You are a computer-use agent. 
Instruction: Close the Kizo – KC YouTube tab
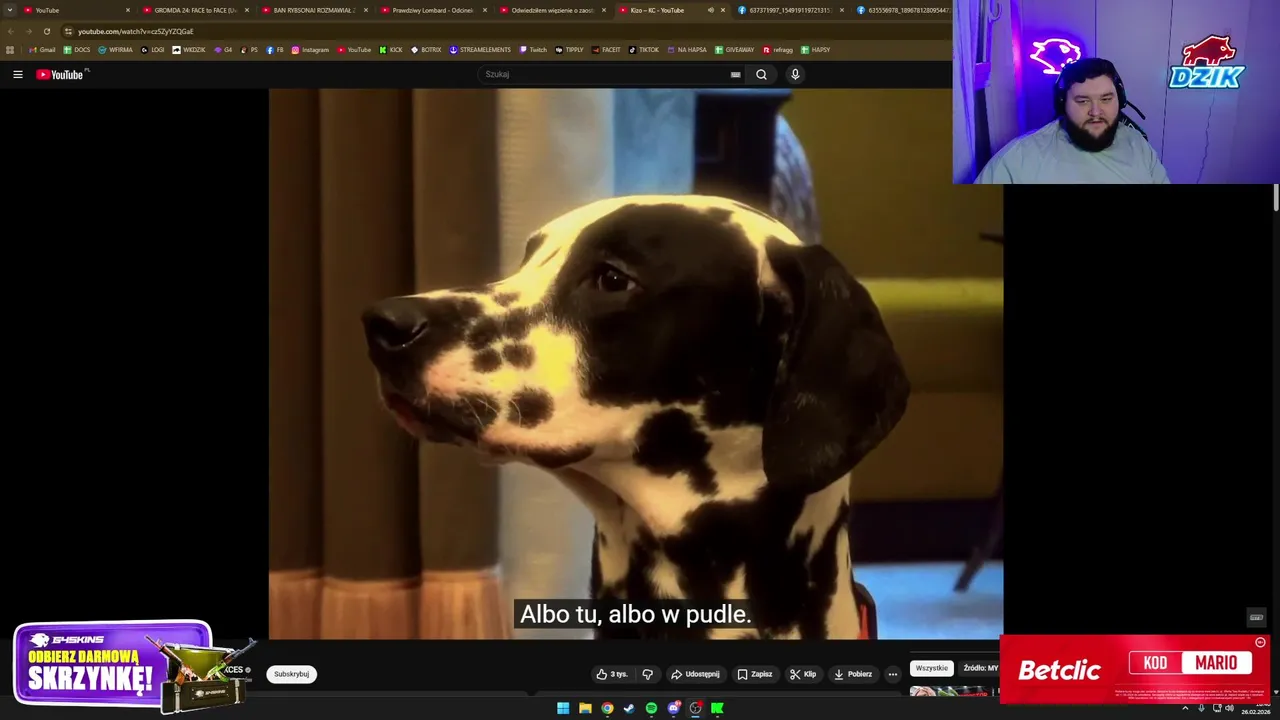point(723,10)
